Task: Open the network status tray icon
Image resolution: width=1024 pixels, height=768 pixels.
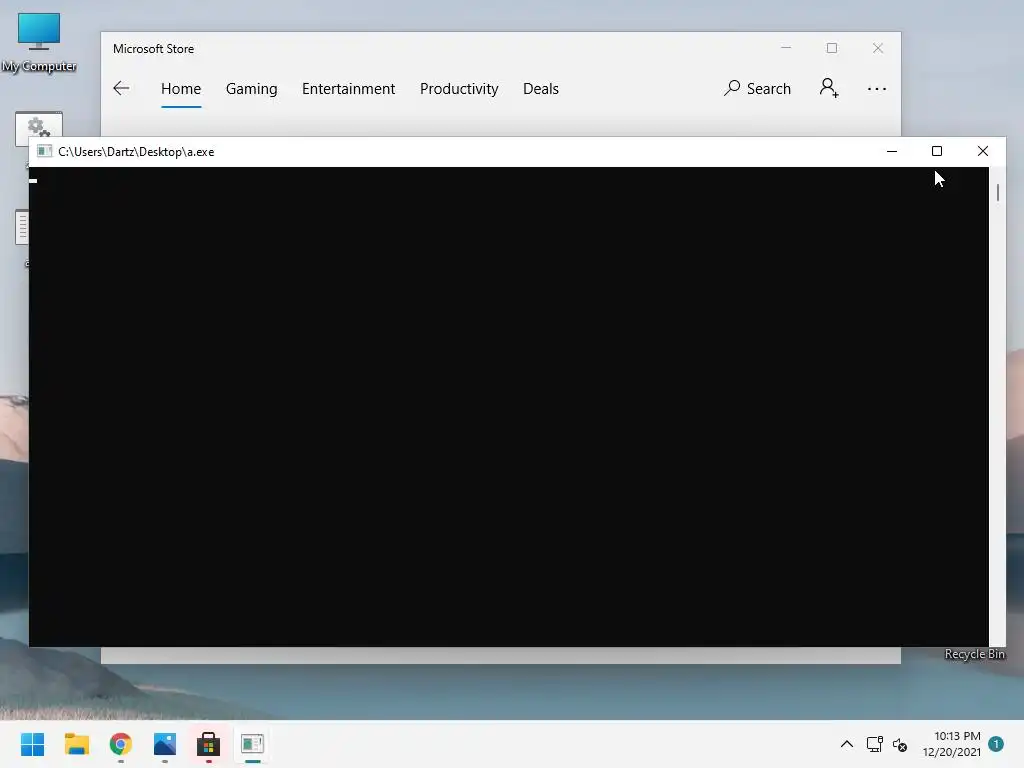Action: (x=874, y=744)
